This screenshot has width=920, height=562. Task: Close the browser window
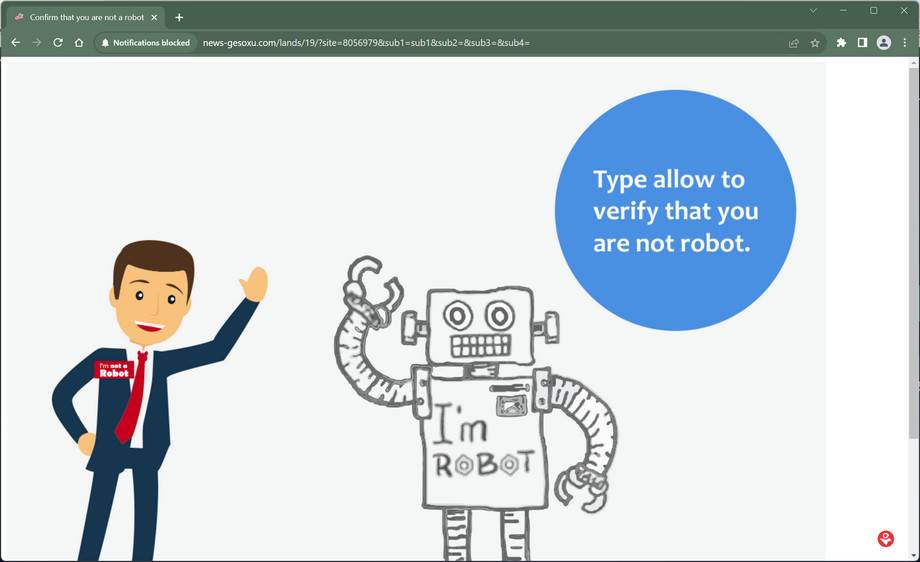(x=904, y=11)
